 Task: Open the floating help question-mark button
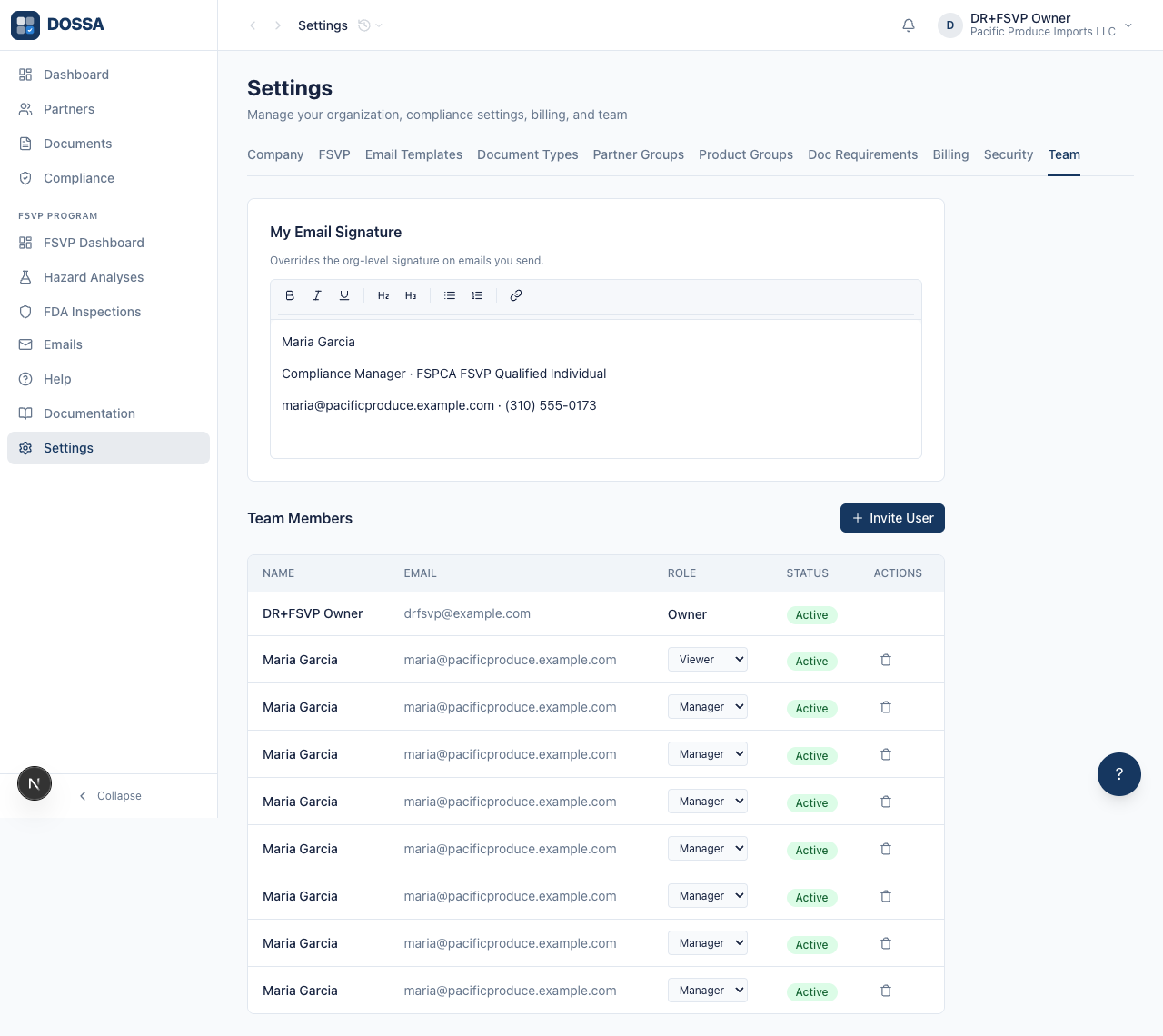pos(1119,774)
